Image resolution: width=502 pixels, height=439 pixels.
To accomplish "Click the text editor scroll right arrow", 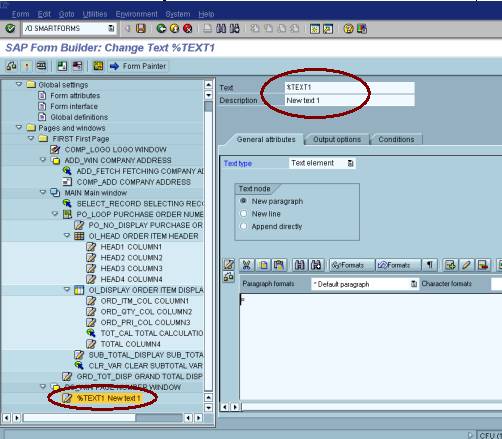I will 235,407.
